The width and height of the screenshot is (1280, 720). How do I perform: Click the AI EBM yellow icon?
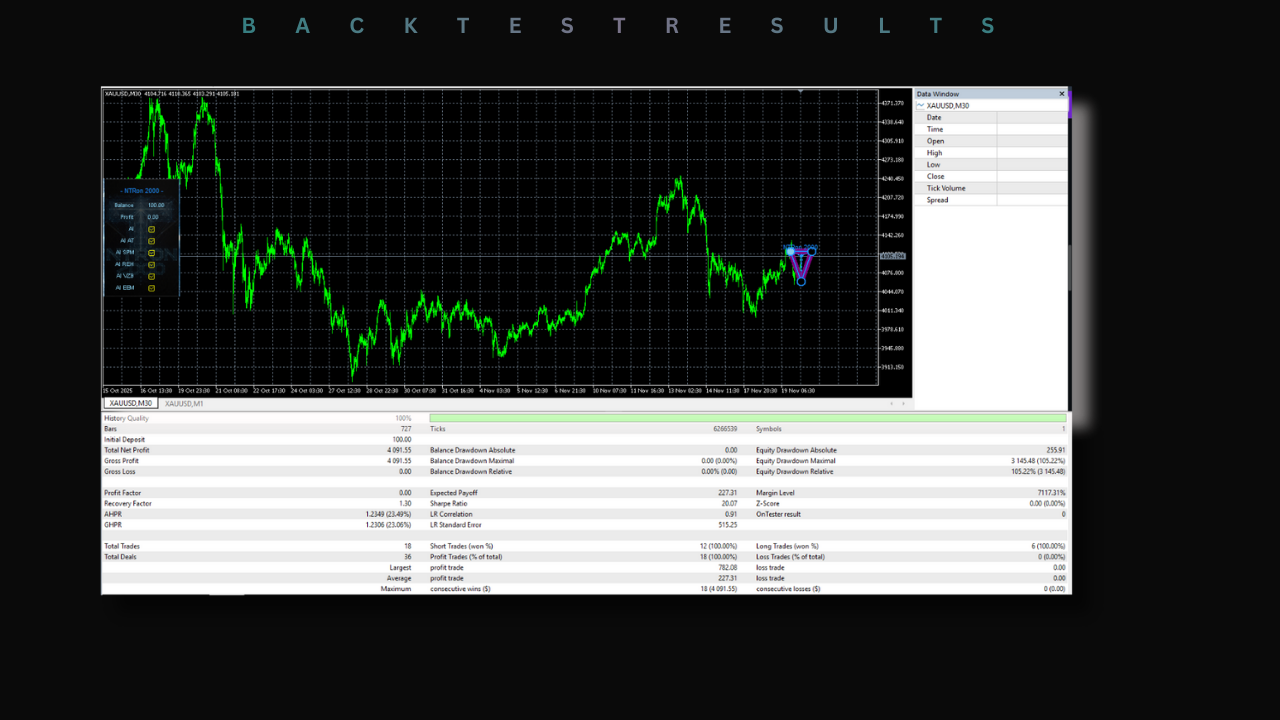point(152,288)
